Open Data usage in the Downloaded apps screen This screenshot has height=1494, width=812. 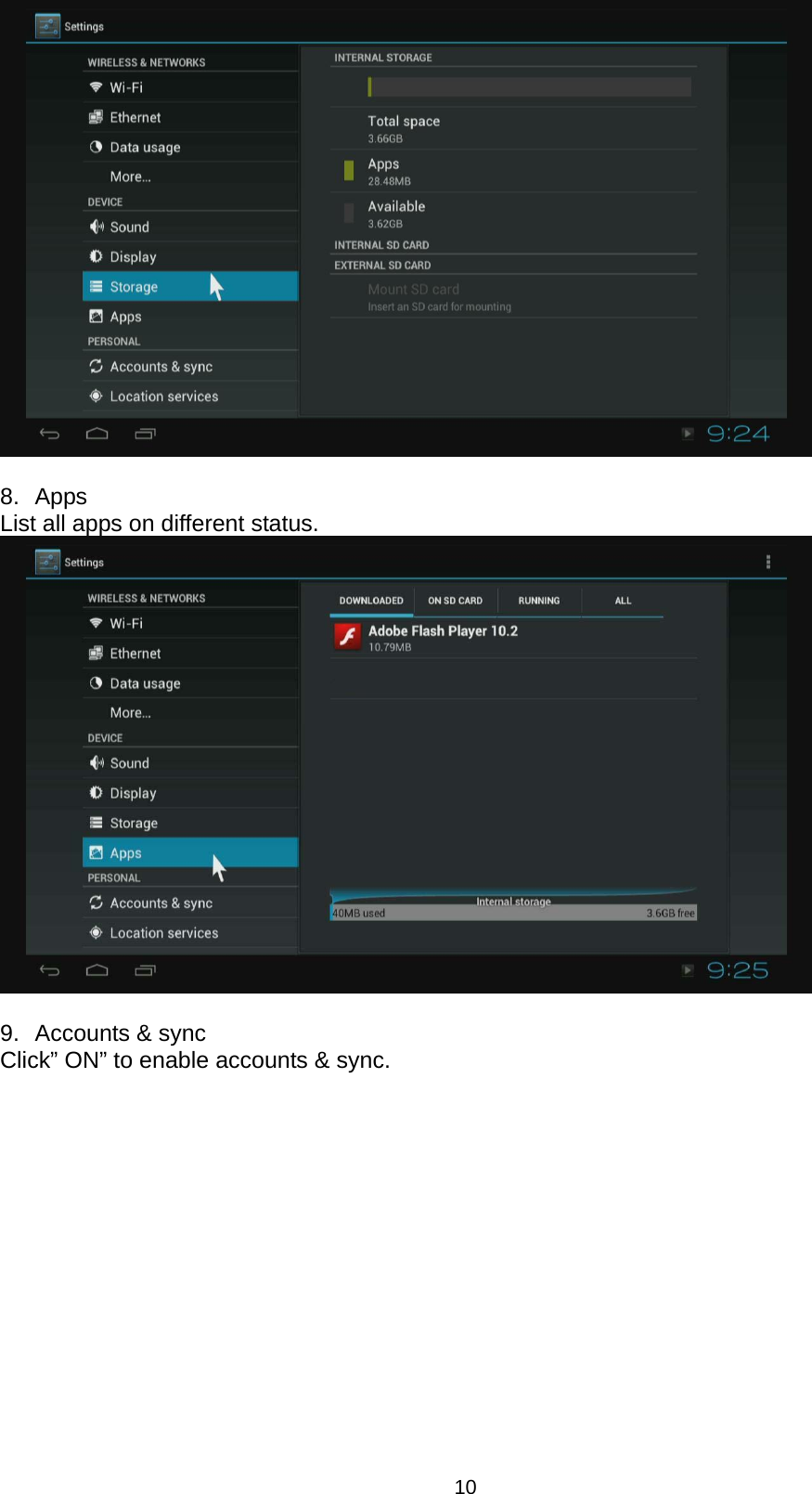(190, 683)
